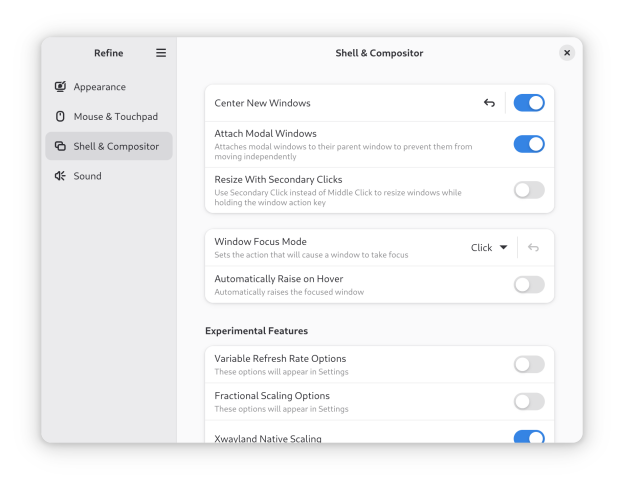Image resolution: width=624 pixels, height=488 pixels.
Task: Close the Refine window with the X
Action: 567,53
